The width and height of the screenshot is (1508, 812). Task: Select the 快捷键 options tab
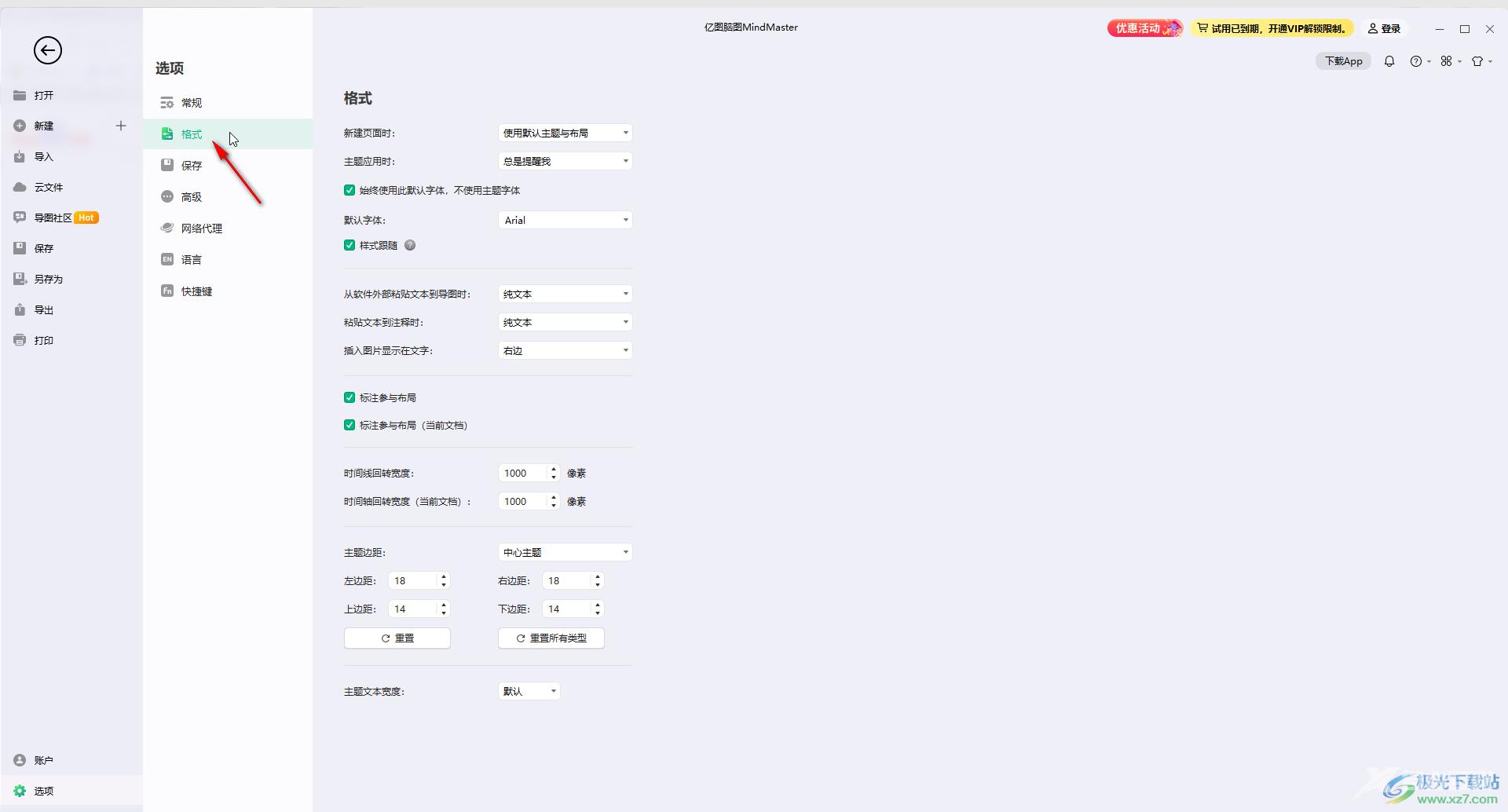coord(228,291)
